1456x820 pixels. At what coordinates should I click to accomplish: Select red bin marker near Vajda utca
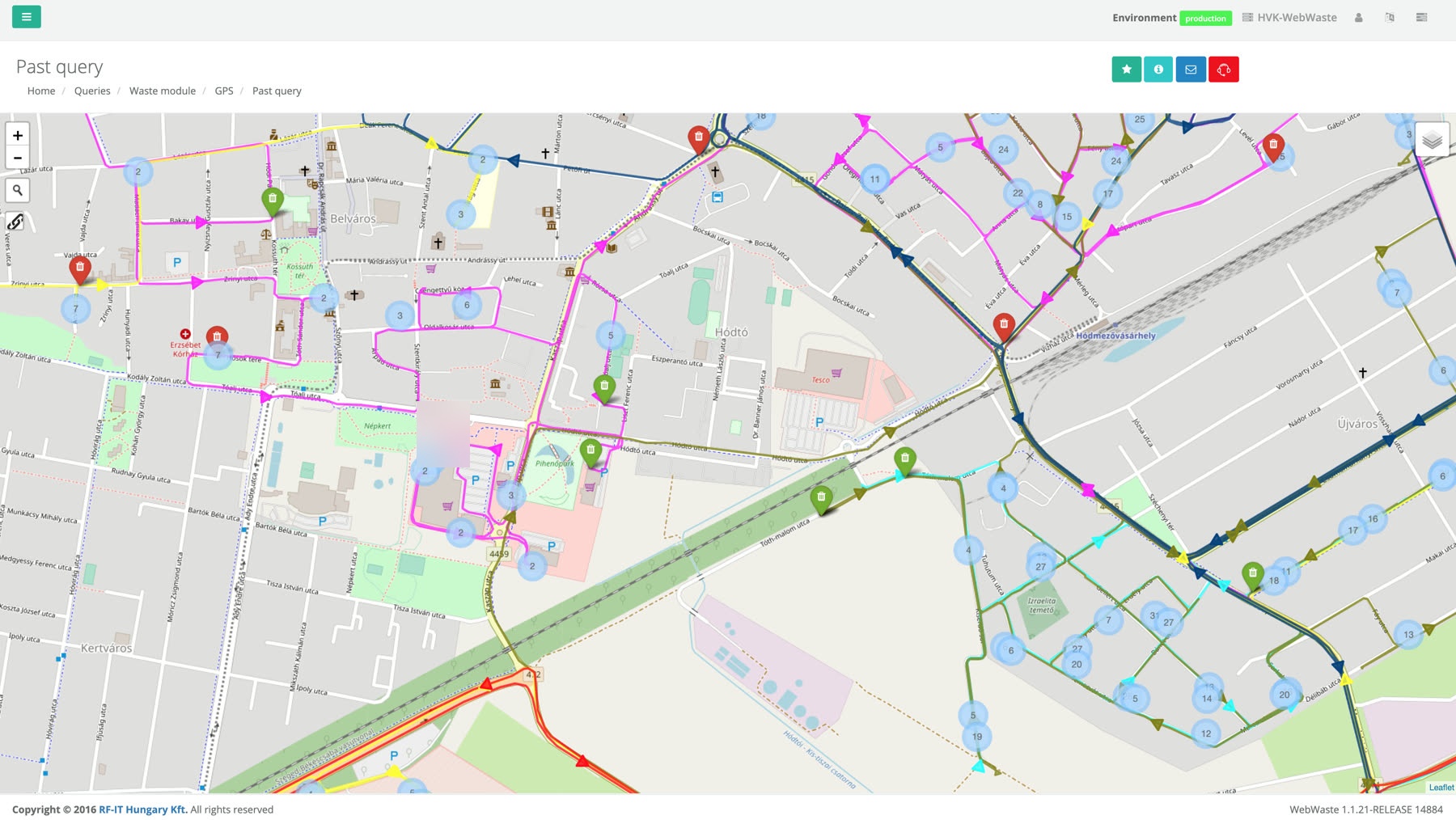coord(79,269)
